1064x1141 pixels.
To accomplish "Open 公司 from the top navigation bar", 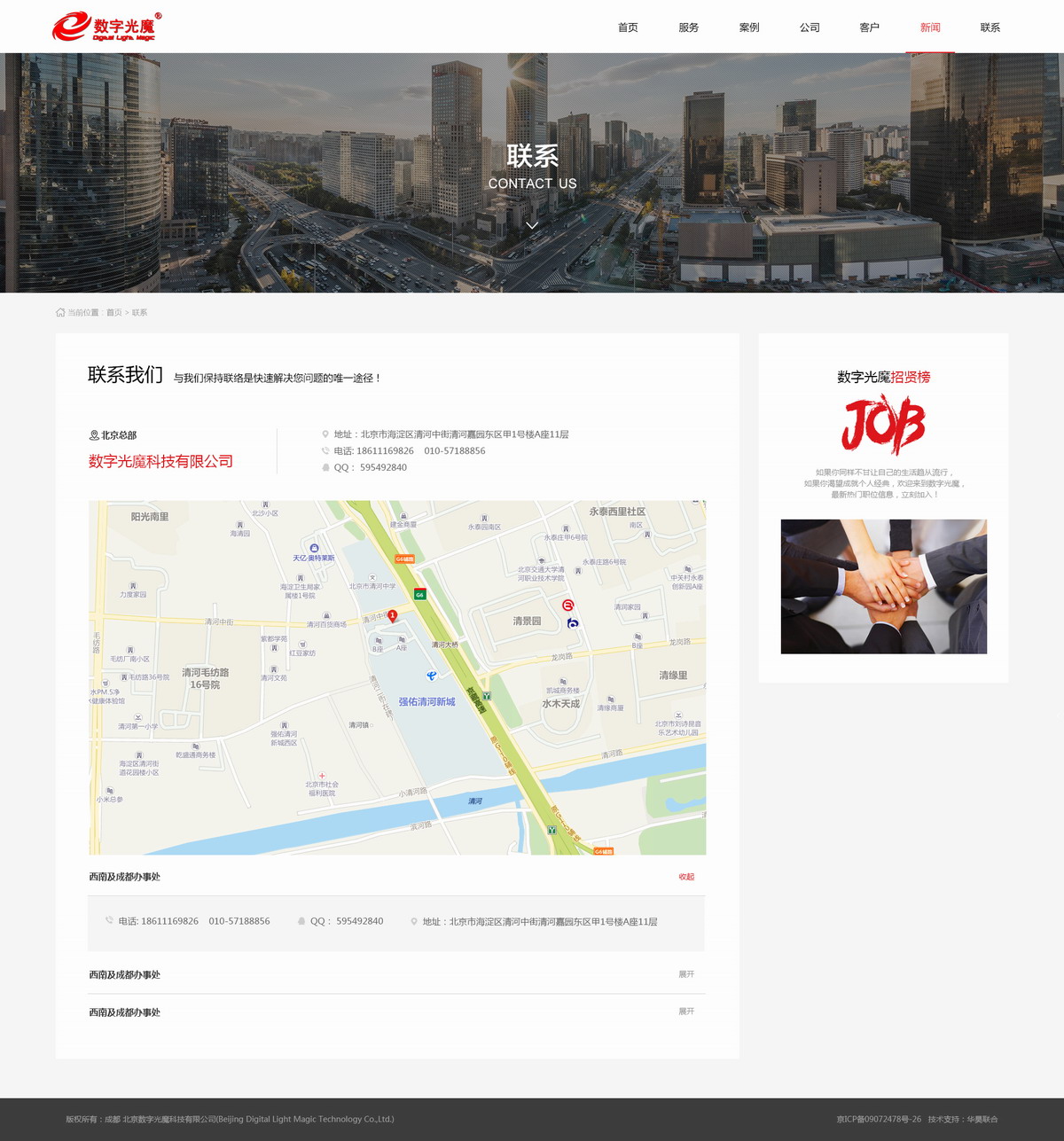I will [810, 27].
